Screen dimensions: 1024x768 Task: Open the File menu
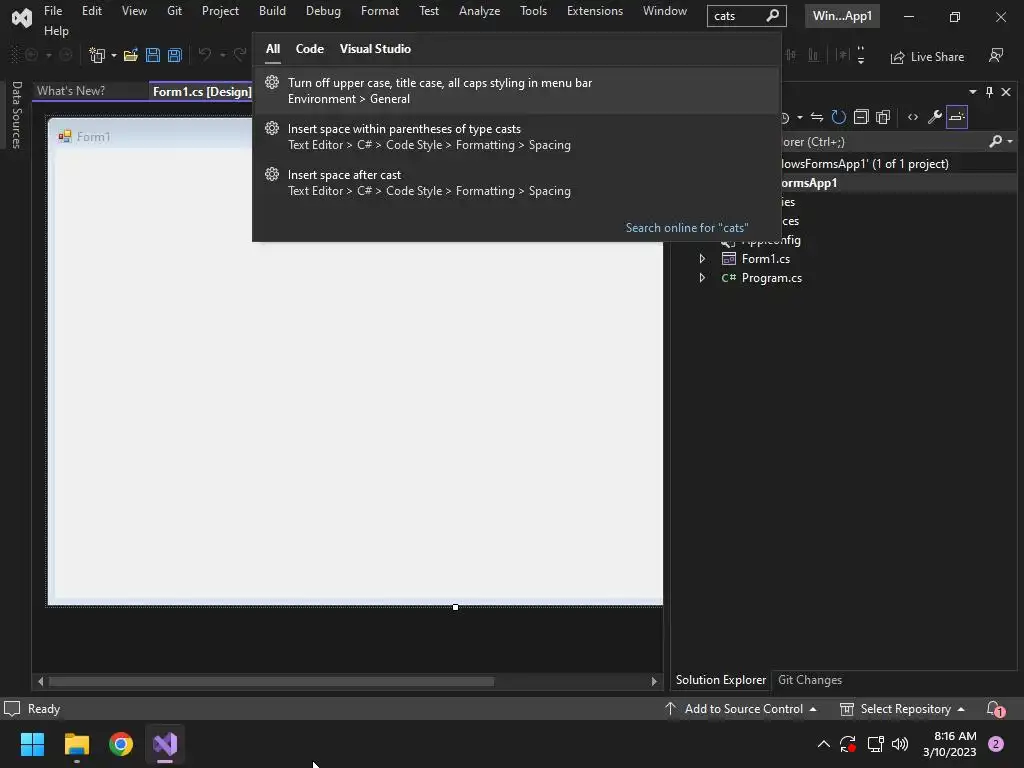coord(53,11)
